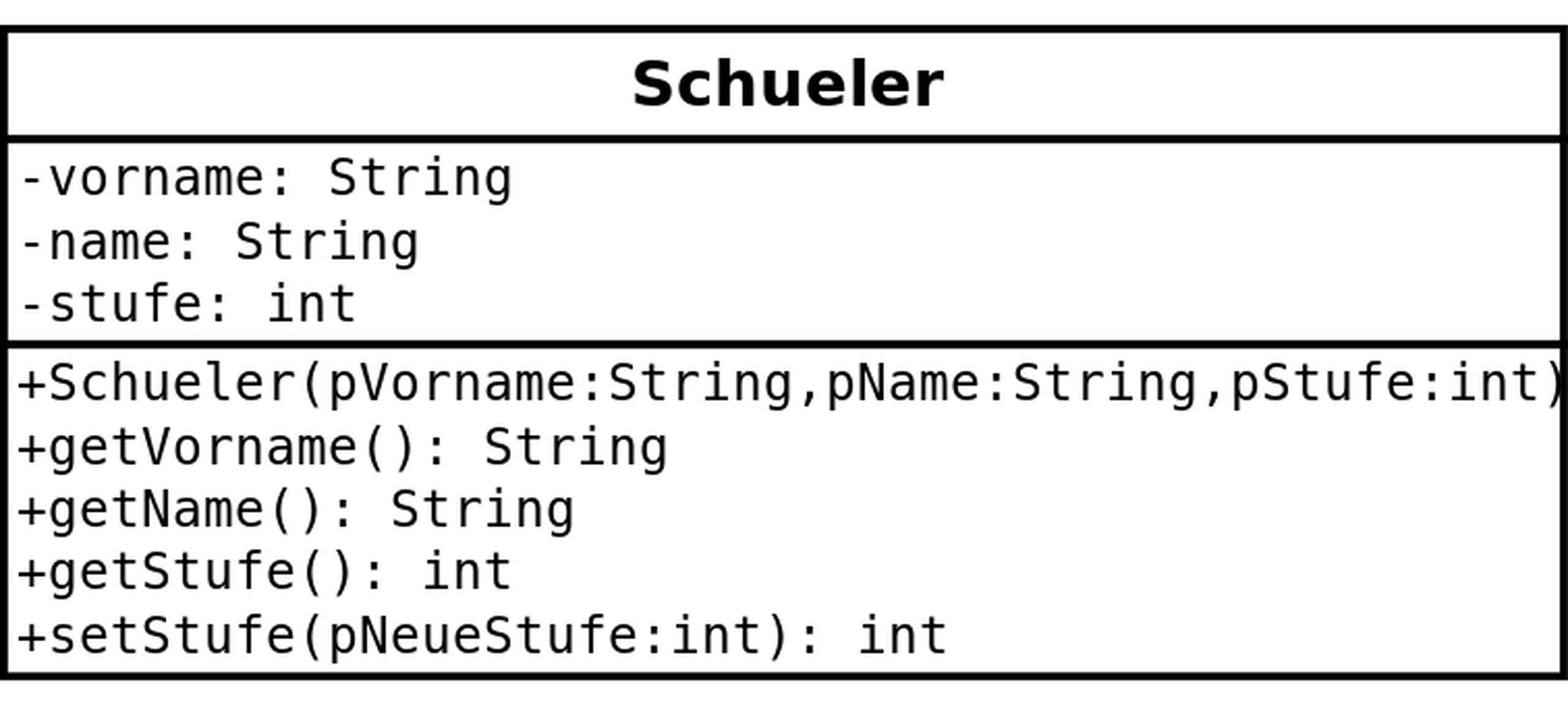Select int return type of setStufe
The height and width of the screenshot is (705, 1568).
[x=903, y=636]
